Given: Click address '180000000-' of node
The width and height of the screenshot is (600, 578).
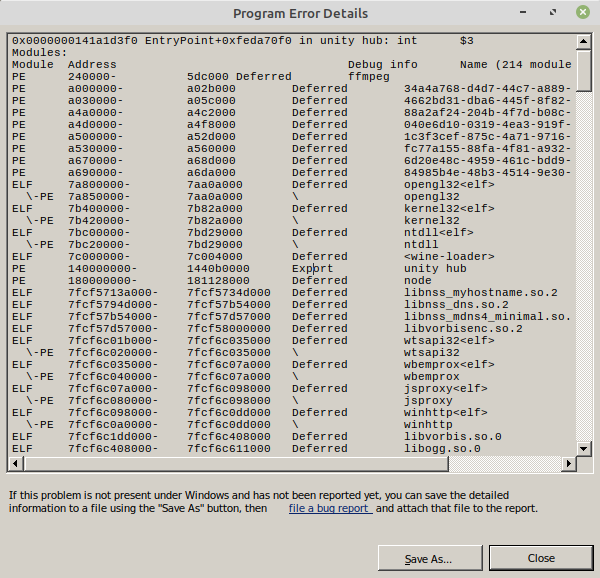Looking at the screenshot, I should [x=103, y=280].
